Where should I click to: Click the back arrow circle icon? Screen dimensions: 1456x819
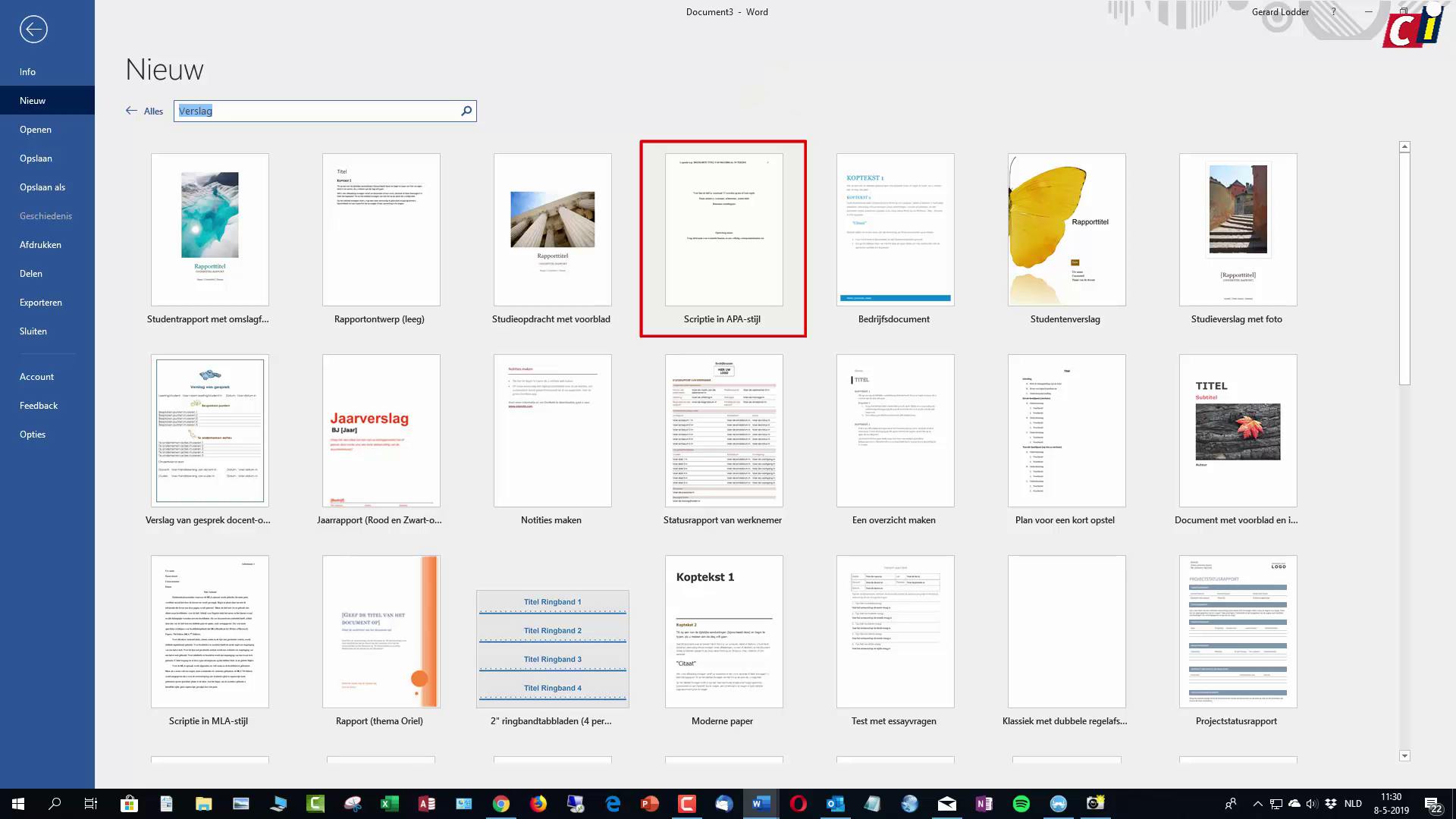(x=33, y=30)
